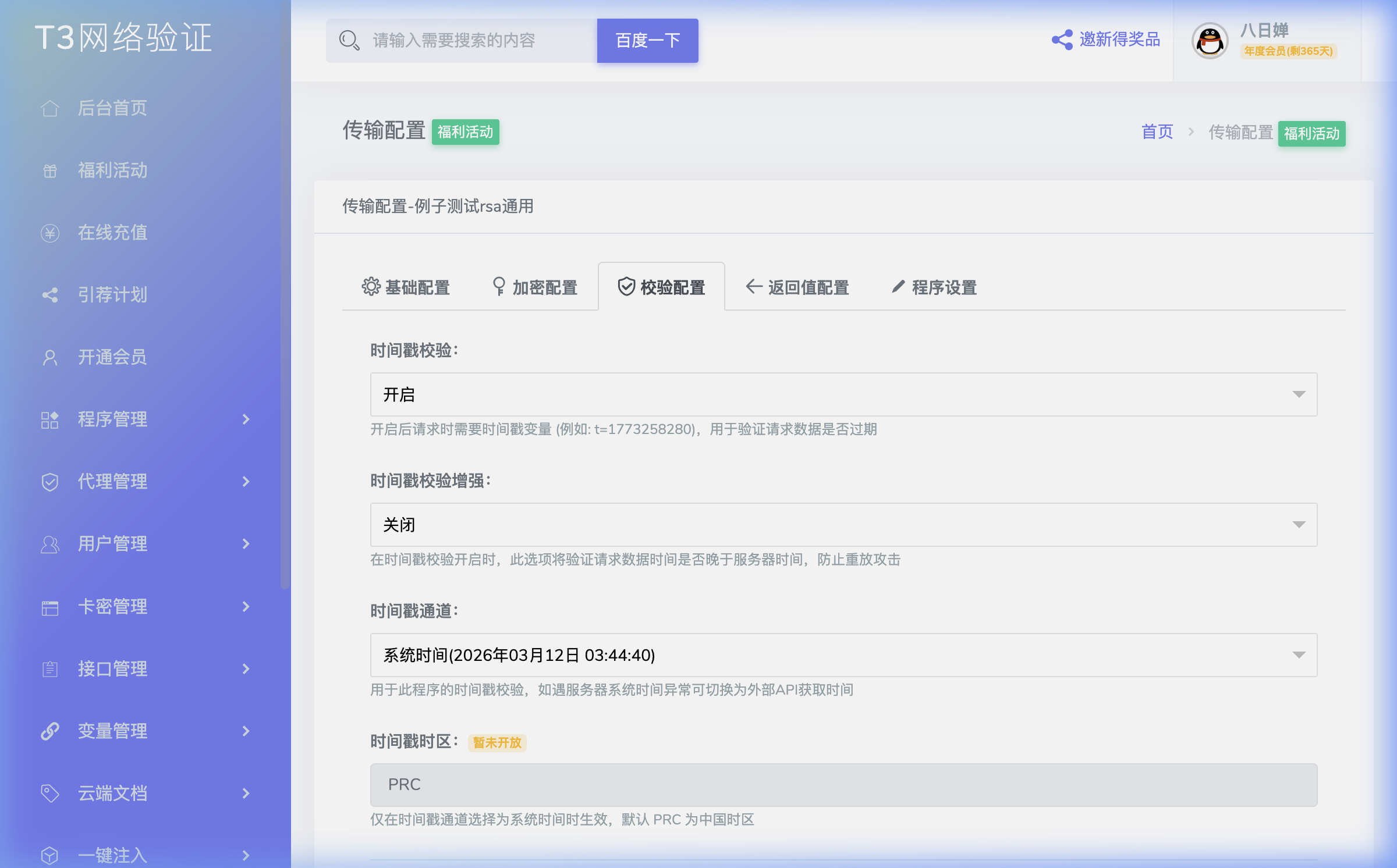Click the 云端文档 tag icon
The height and width of the screenshot is (868, 1397).
(50, 793)
